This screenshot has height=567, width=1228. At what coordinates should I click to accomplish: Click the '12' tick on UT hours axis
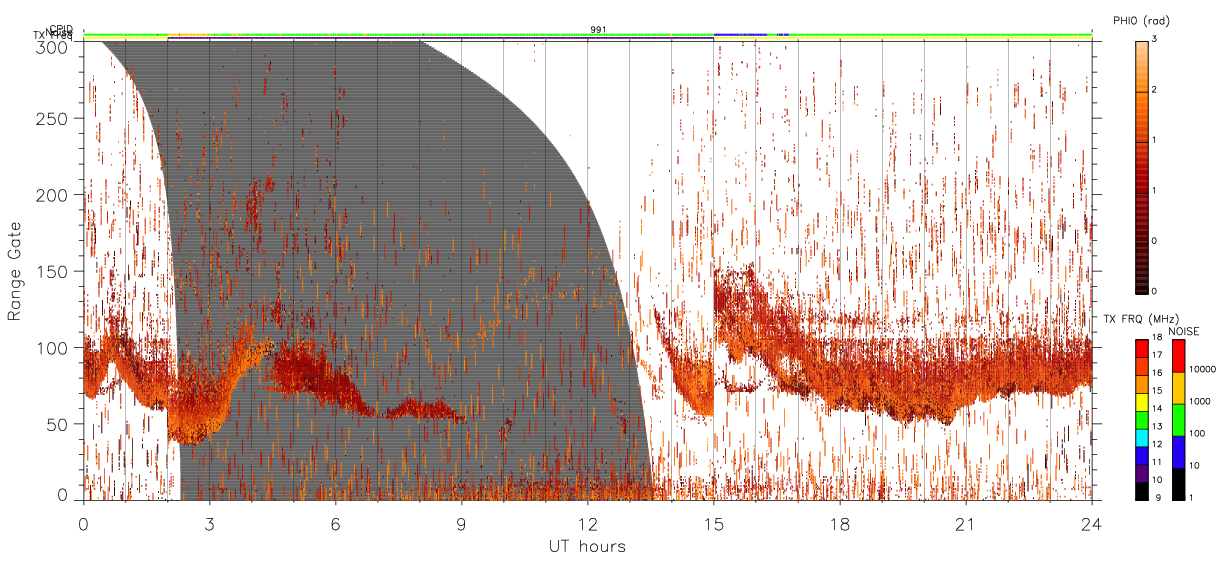click(588, 525)
